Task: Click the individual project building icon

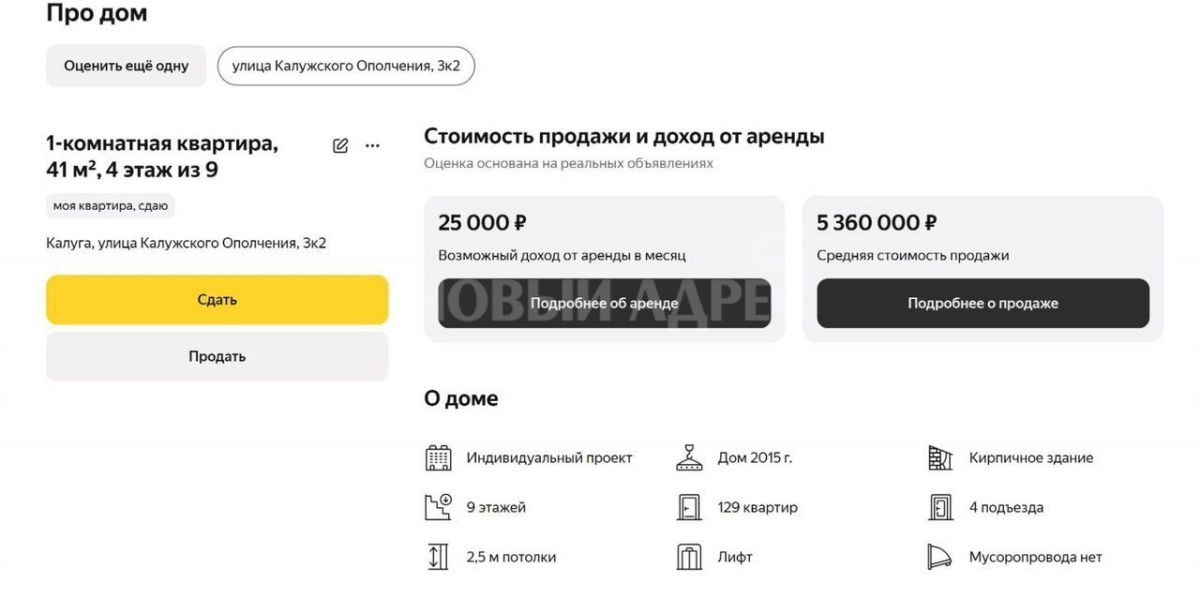Action: [438, 458]
